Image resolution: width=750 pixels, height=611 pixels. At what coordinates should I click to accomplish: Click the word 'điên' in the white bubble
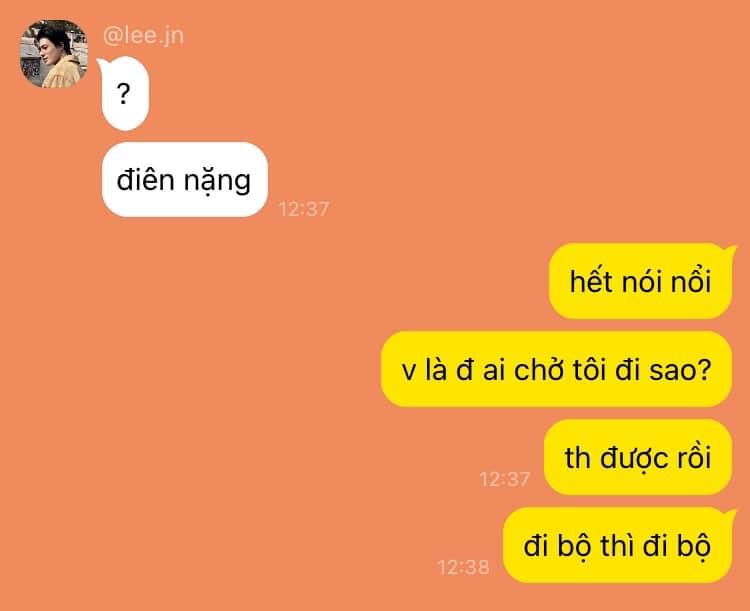coord(145,180)
